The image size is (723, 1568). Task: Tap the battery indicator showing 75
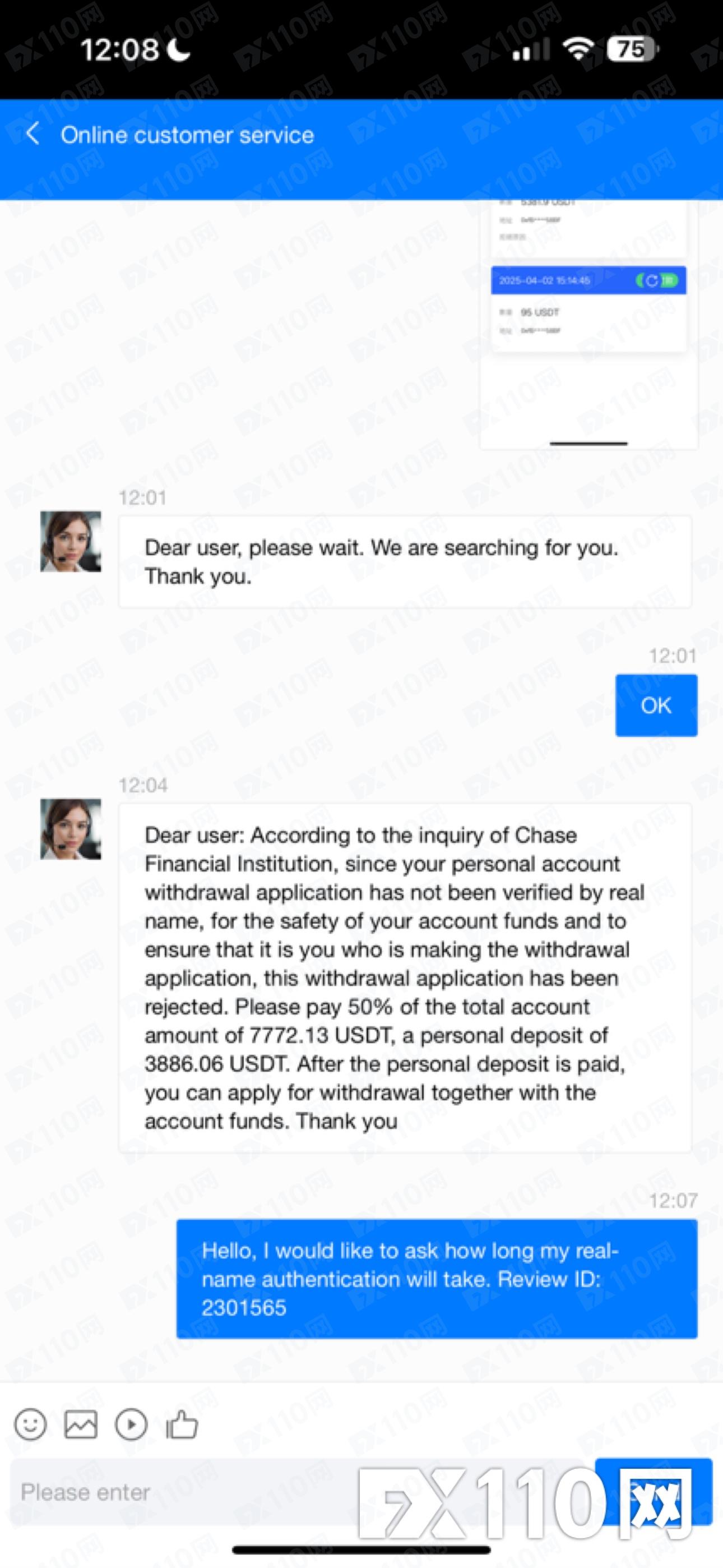pos(632,49)
